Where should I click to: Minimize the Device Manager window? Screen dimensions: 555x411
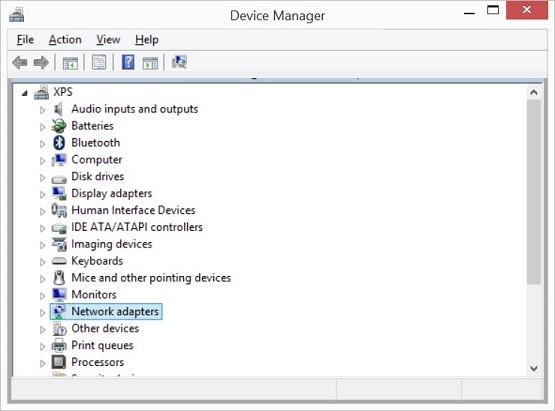click(469, 12)
